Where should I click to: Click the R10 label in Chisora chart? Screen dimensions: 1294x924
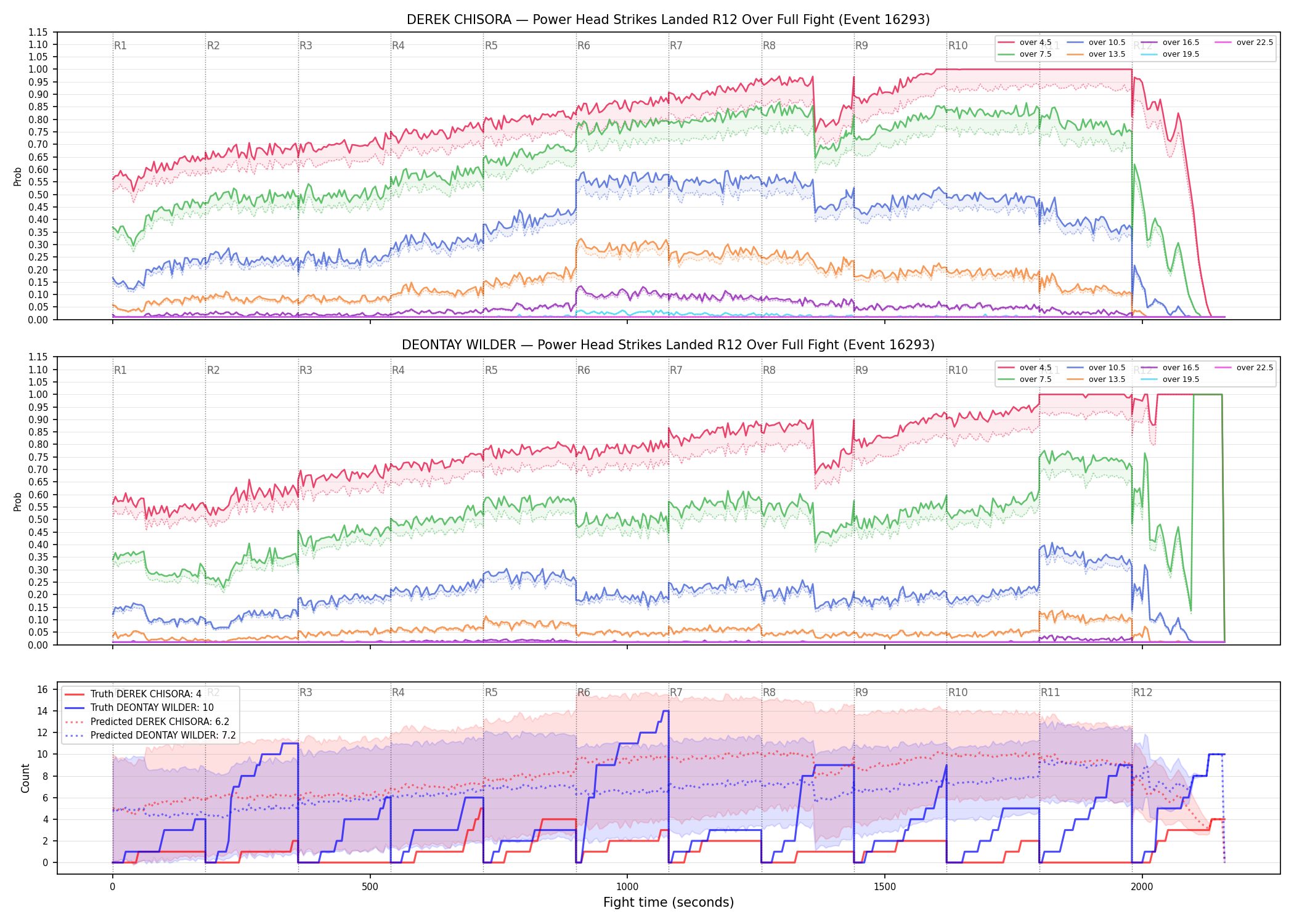958,46
